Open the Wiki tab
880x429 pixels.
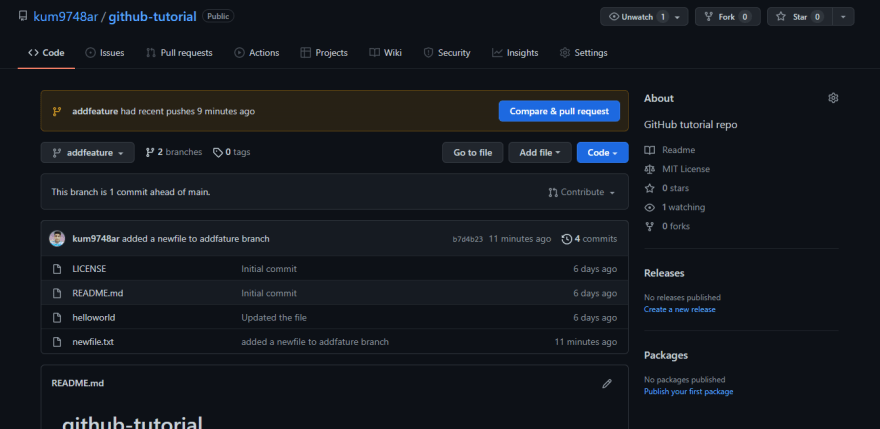pyautogui.click(x=386, y=53)
